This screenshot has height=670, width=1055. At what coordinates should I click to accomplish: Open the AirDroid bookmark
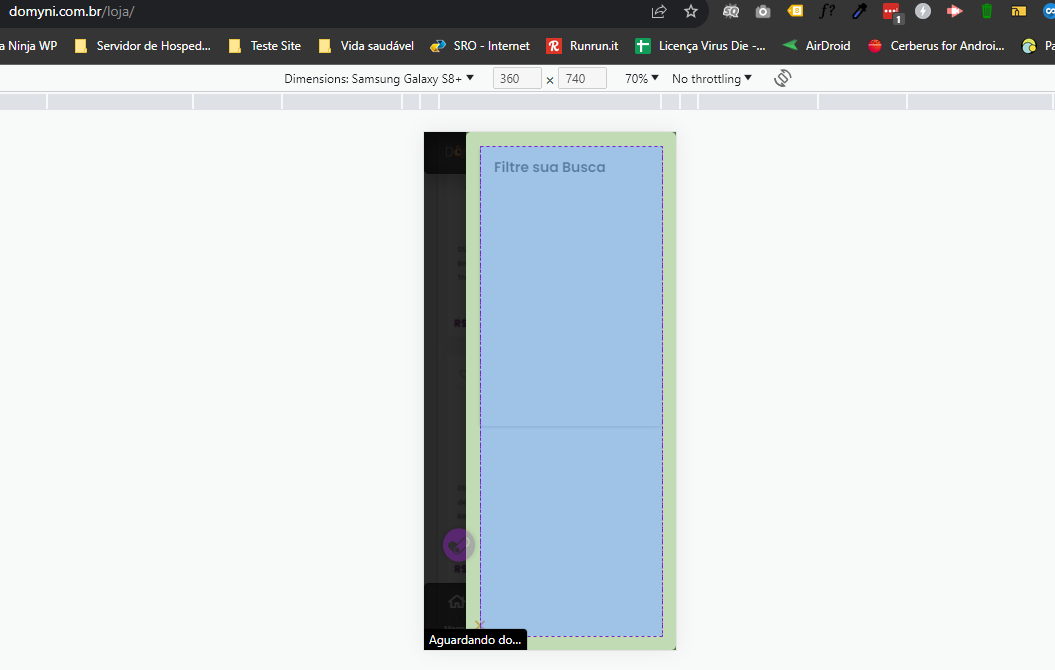tap(817, 46)
